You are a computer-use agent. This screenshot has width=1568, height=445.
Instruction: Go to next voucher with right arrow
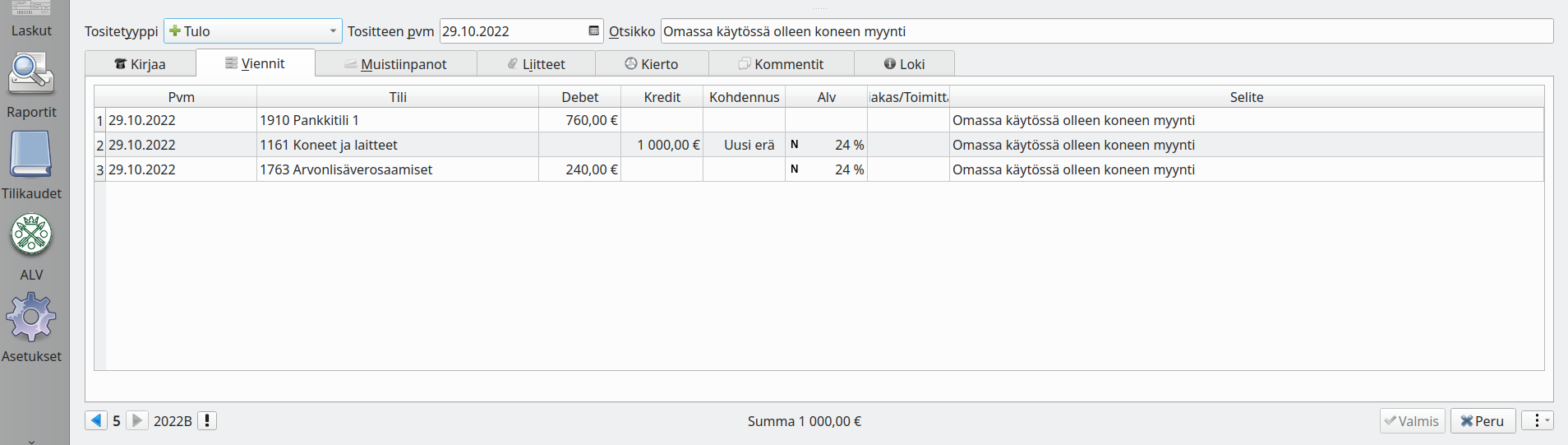(137, 420)
